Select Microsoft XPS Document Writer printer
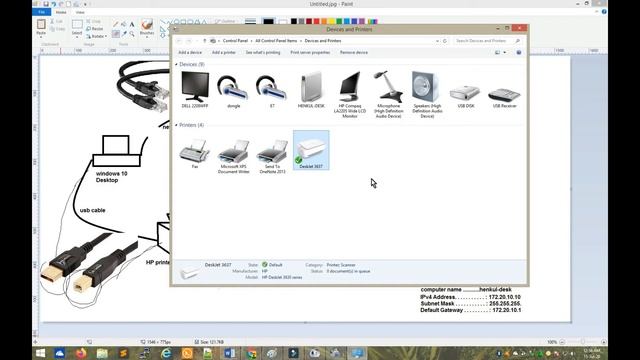 pyautogui.click(x=233, y=156)
